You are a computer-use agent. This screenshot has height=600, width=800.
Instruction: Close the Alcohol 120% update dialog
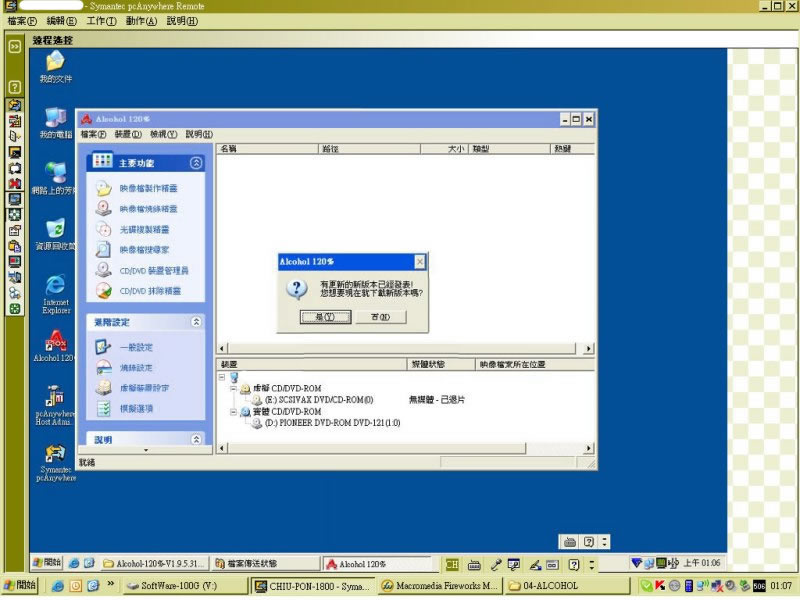tap(419, 262)
